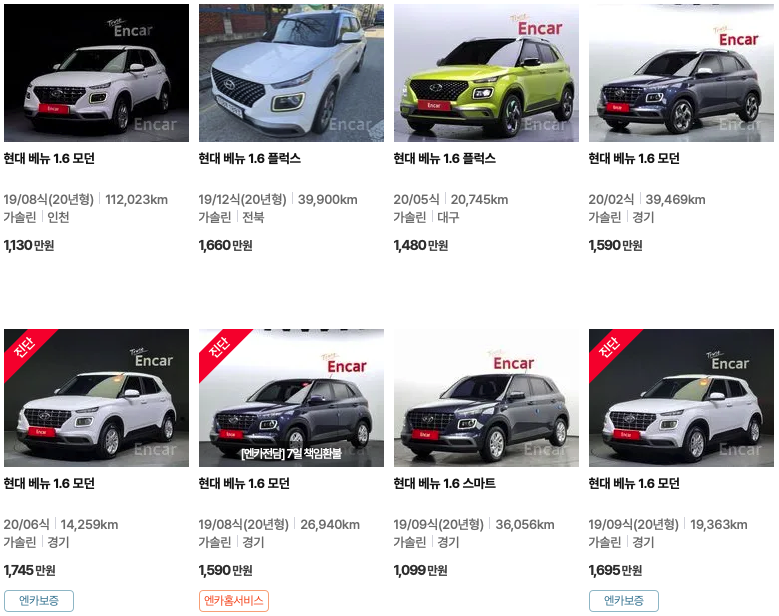The width and height of the screenshot is (779, 616).
Task: Click the 진단 ribbon on the 26,940km car
Action: (219, 348)
